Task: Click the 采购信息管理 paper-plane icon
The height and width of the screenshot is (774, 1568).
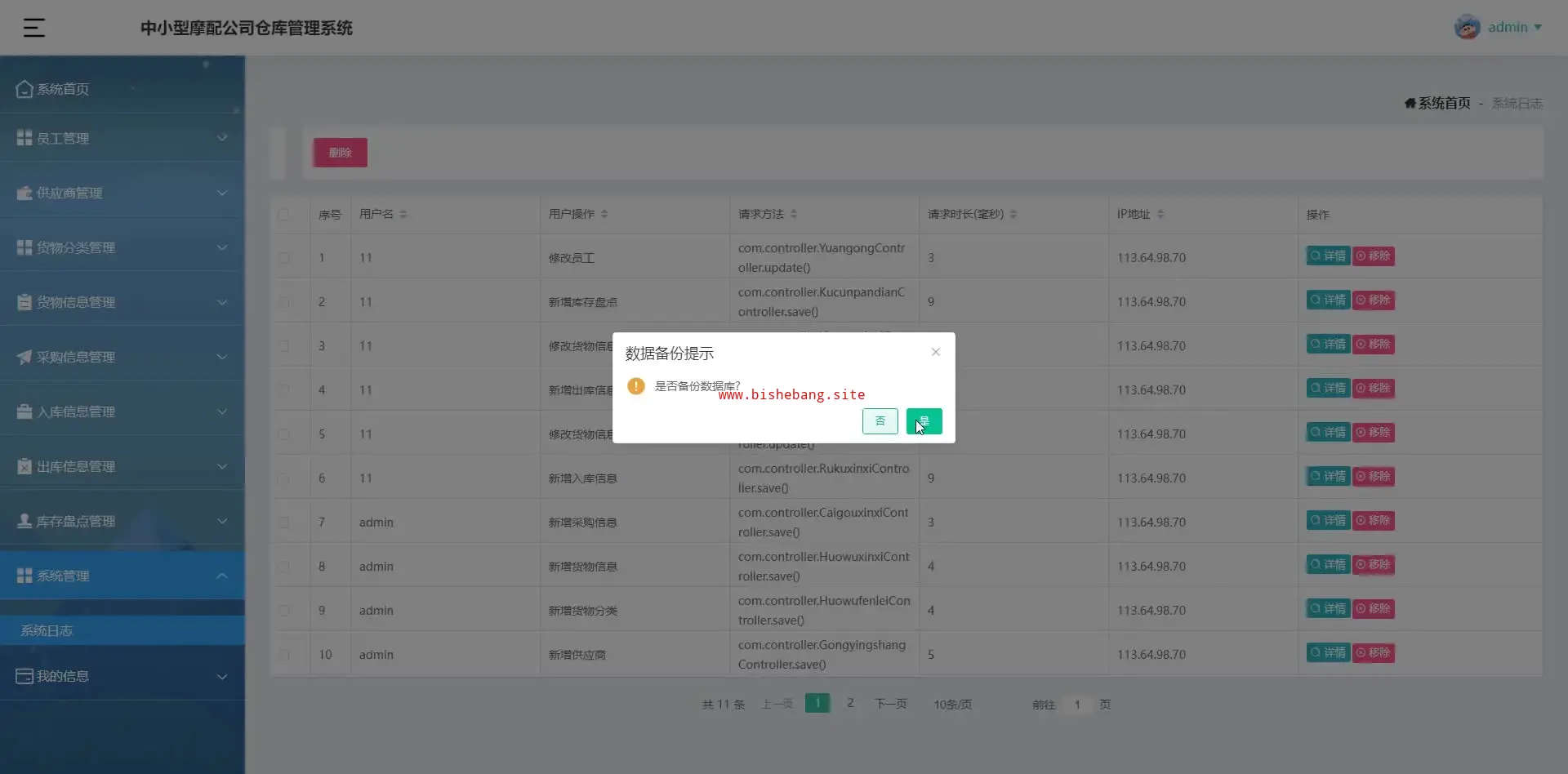Action: [24, 357]
